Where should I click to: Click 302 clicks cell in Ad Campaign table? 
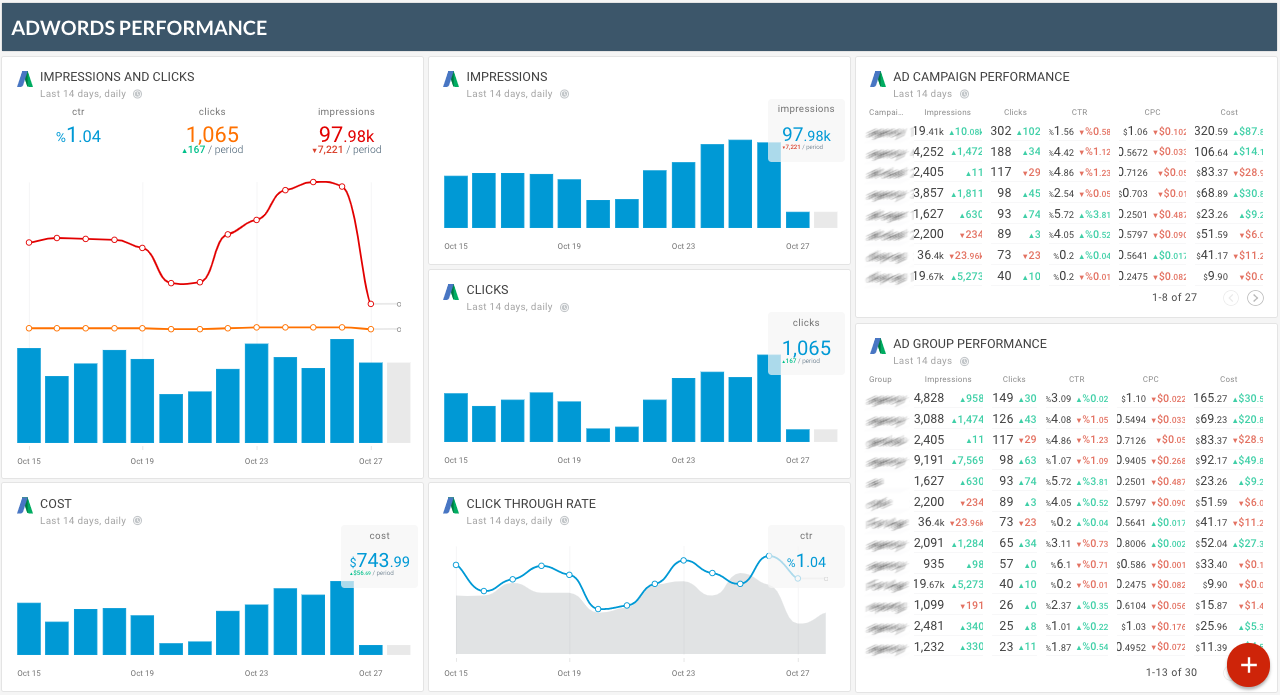coord(1000,131)
